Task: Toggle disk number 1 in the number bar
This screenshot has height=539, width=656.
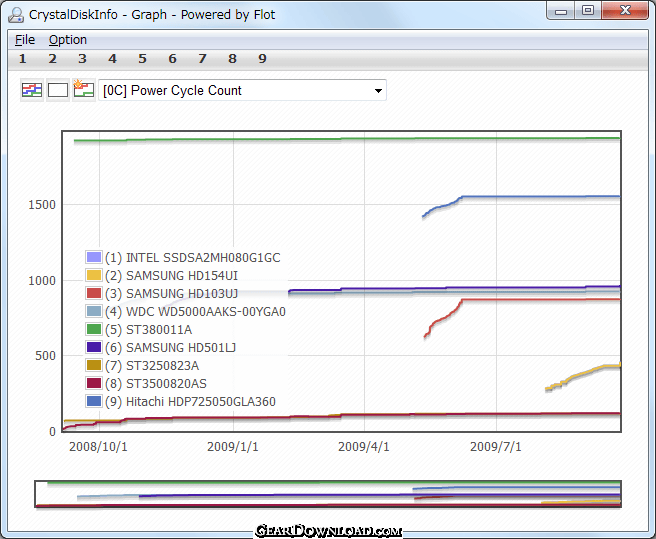Action: (x=23, y=59)
